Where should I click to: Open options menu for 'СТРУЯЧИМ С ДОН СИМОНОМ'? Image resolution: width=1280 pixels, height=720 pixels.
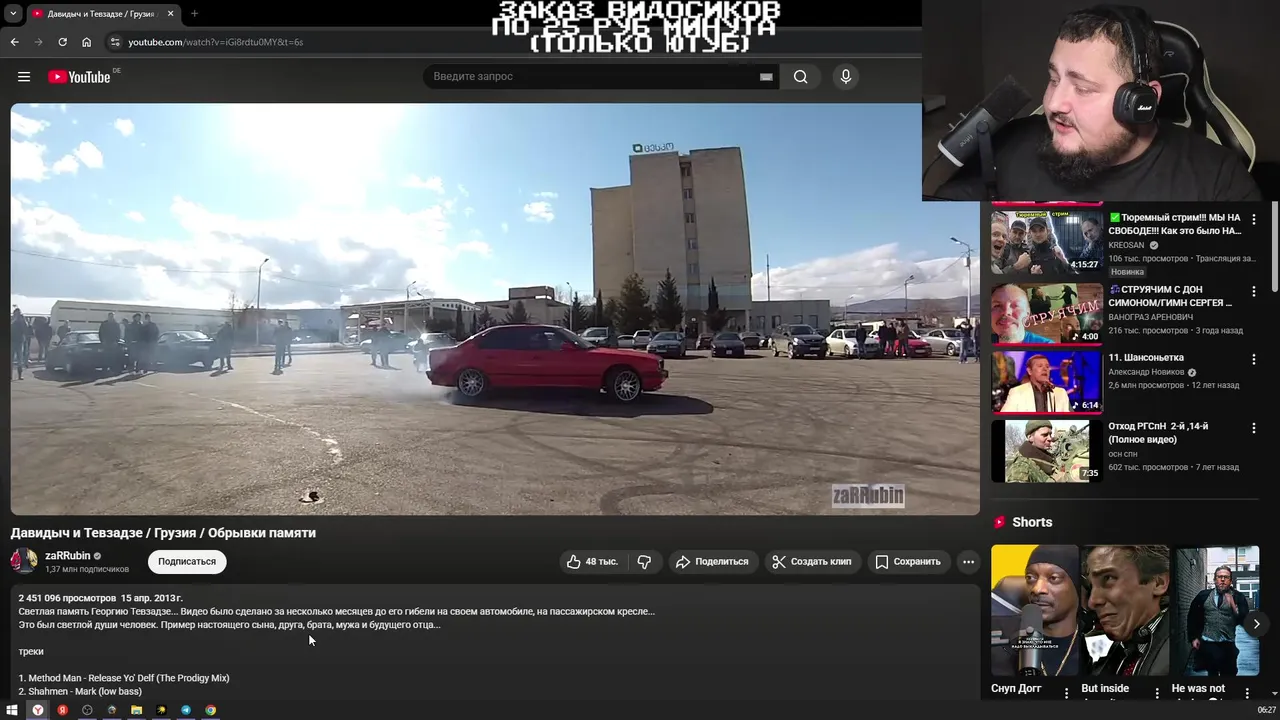click(1254, 291)
